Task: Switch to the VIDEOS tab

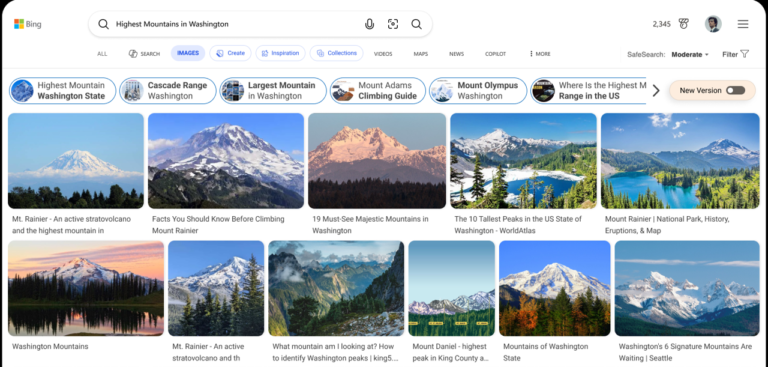Action: tap(383, 54)
